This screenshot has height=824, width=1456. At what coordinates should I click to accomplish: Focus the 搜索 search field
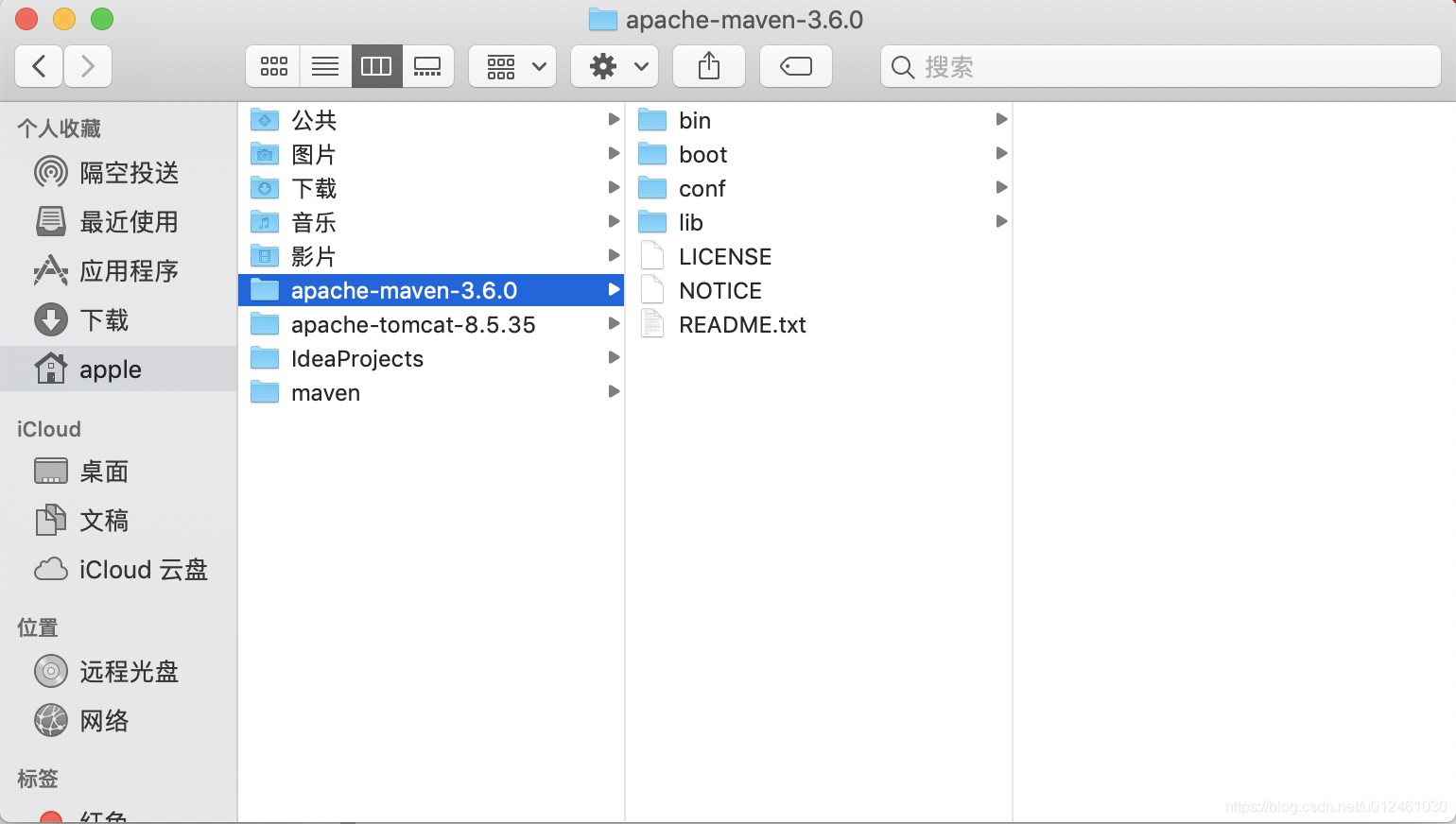[x=1161, y=66]
